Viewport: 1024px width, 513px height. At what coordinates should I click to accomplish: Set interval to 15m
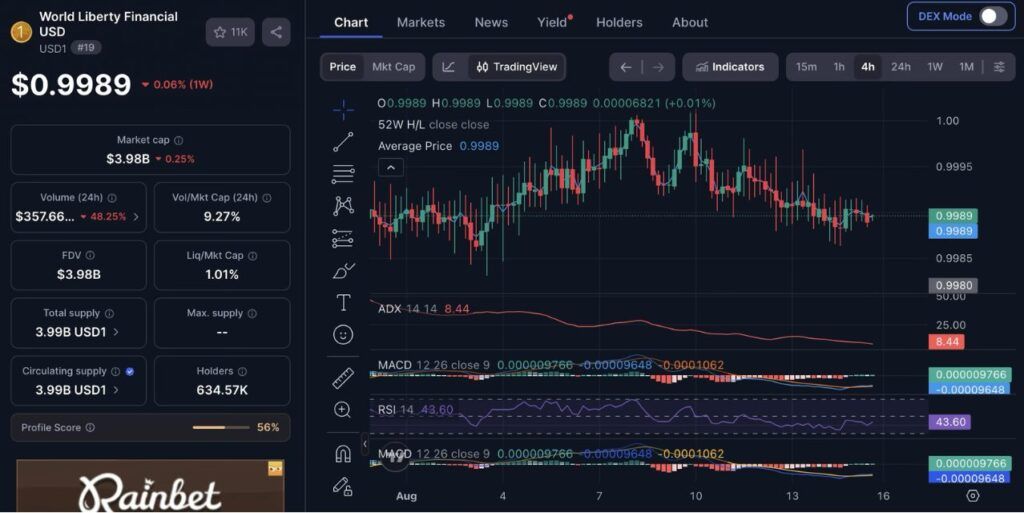(806, 67)
